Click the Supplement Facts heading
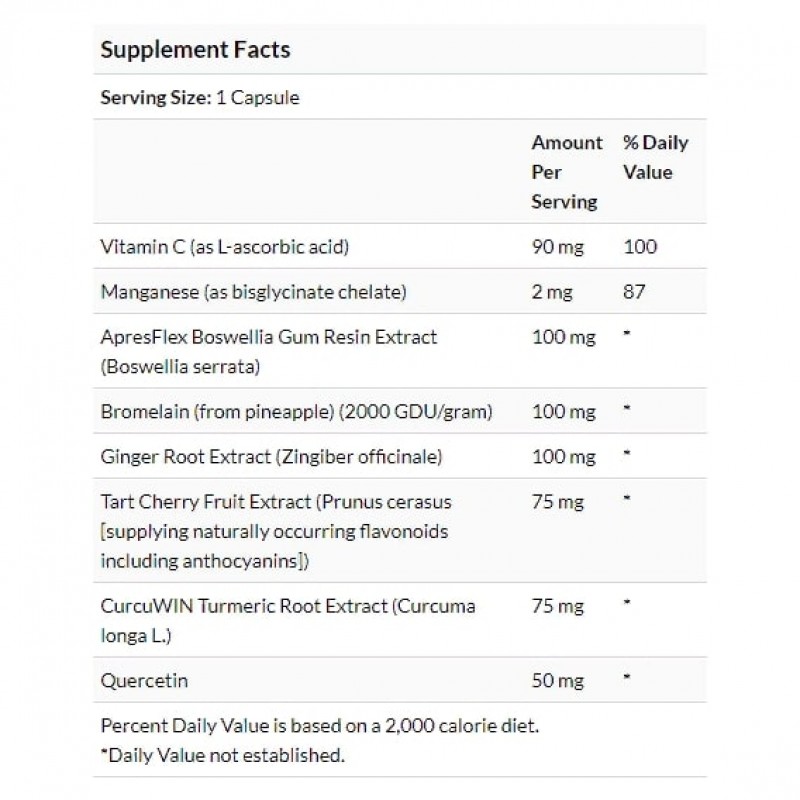This screenshot has width=800, height=800. tap(195, 50)
